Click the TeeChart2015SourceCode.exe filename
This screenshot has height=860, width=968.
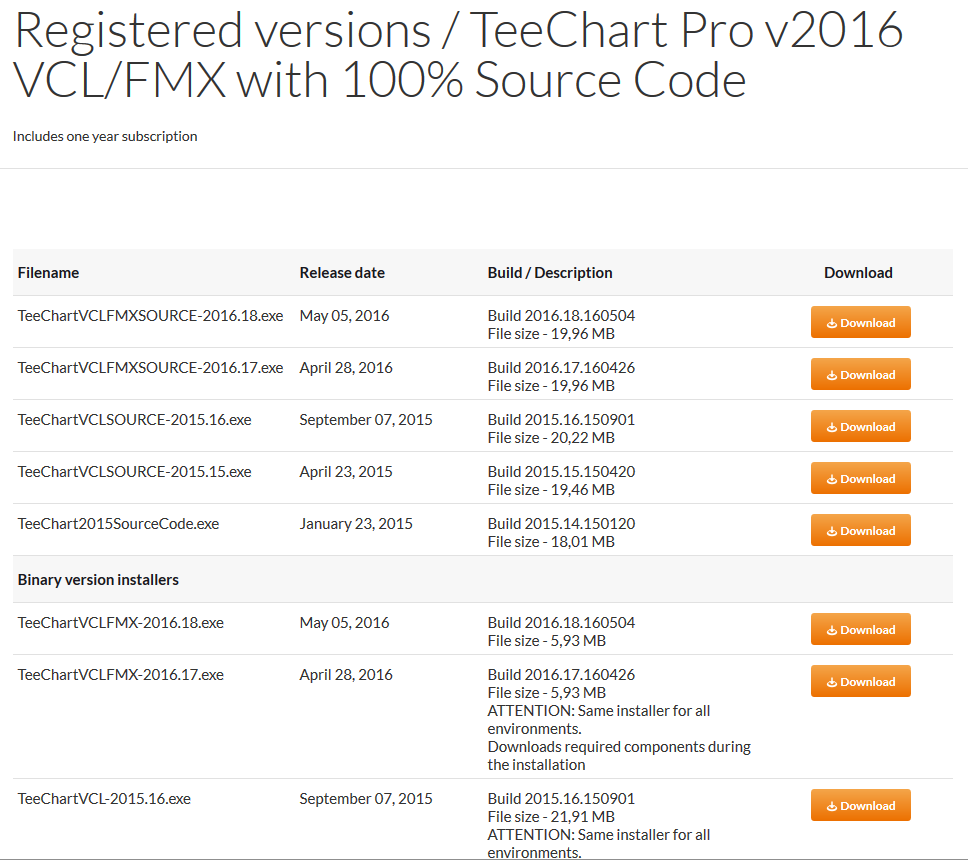tap(119, 524)
